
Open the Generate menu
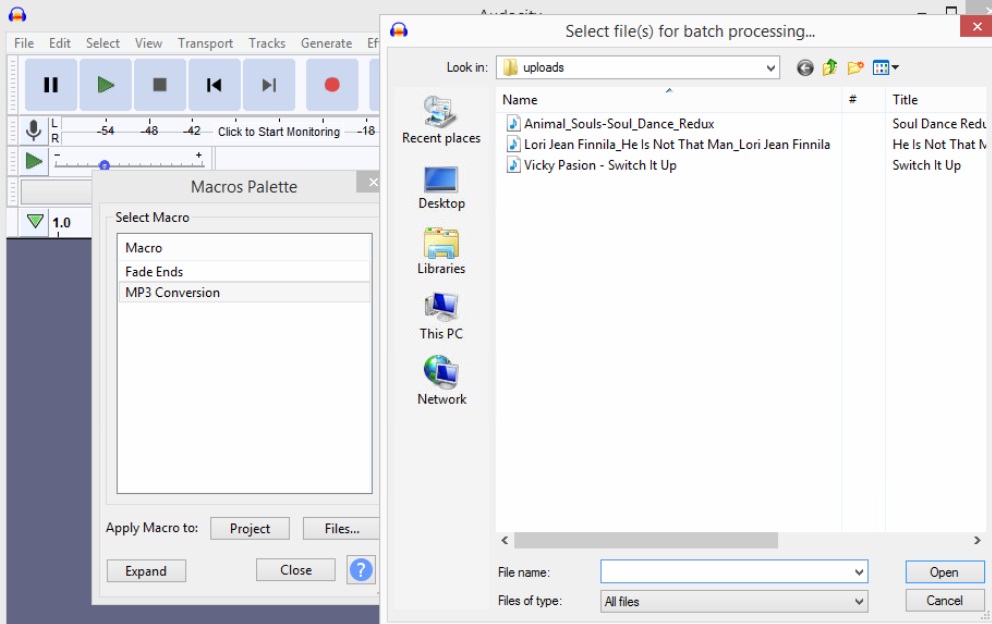pyautogui.click(x=326, y=43)
